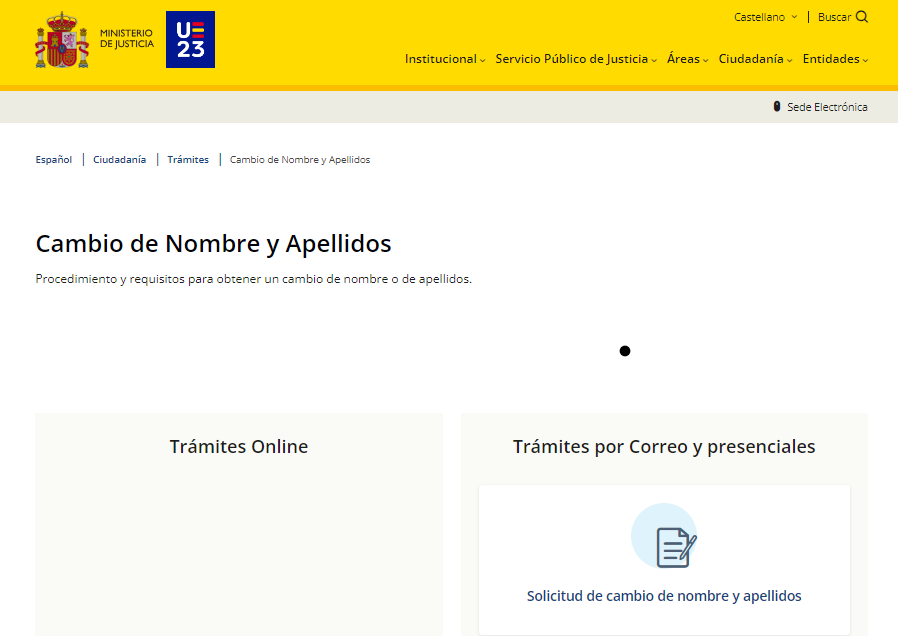Expand the Entidades menu
The width and height of the screenshot is (898, 636).
836,59
